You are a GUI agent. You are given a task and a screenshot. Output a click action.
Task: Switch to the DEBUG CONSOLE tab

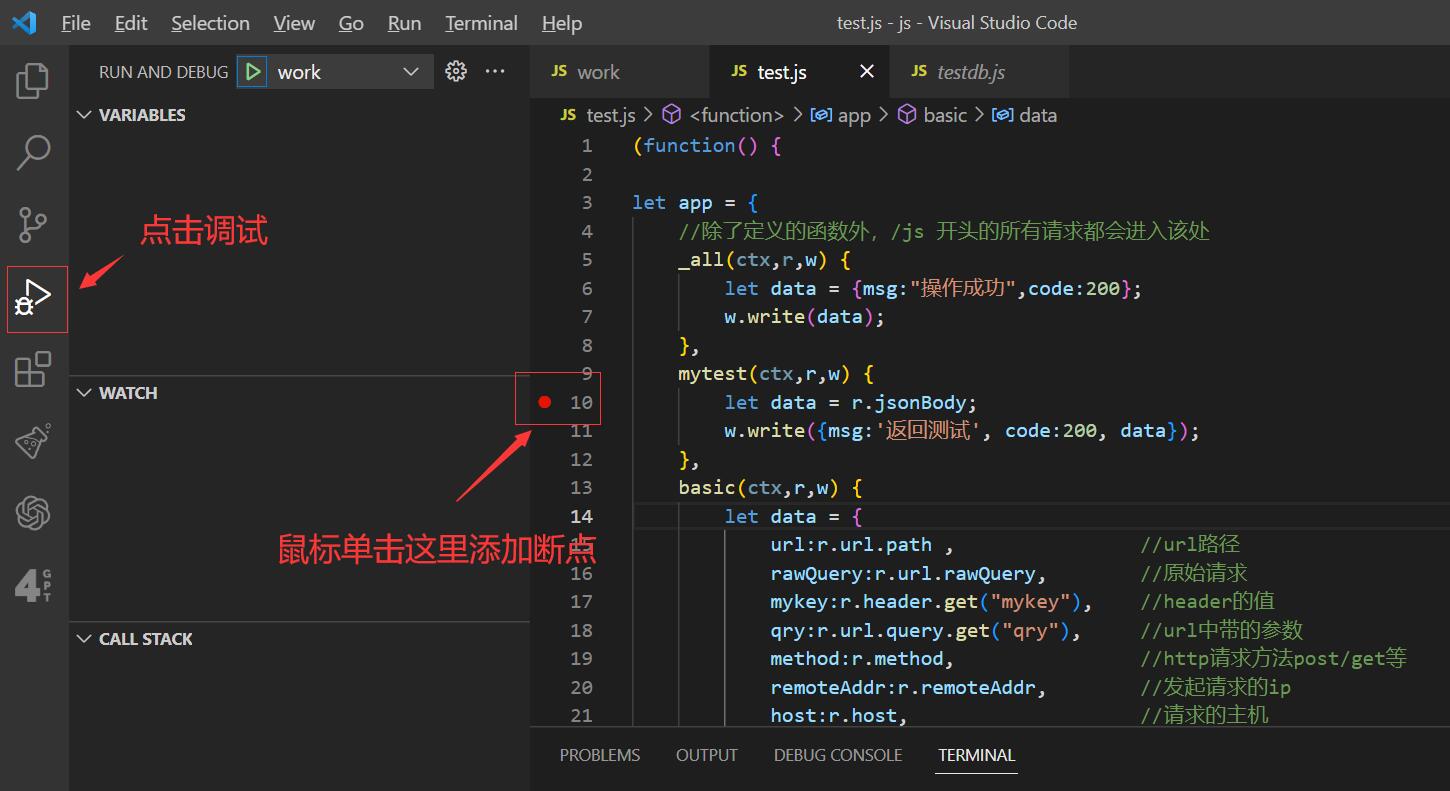838,755
